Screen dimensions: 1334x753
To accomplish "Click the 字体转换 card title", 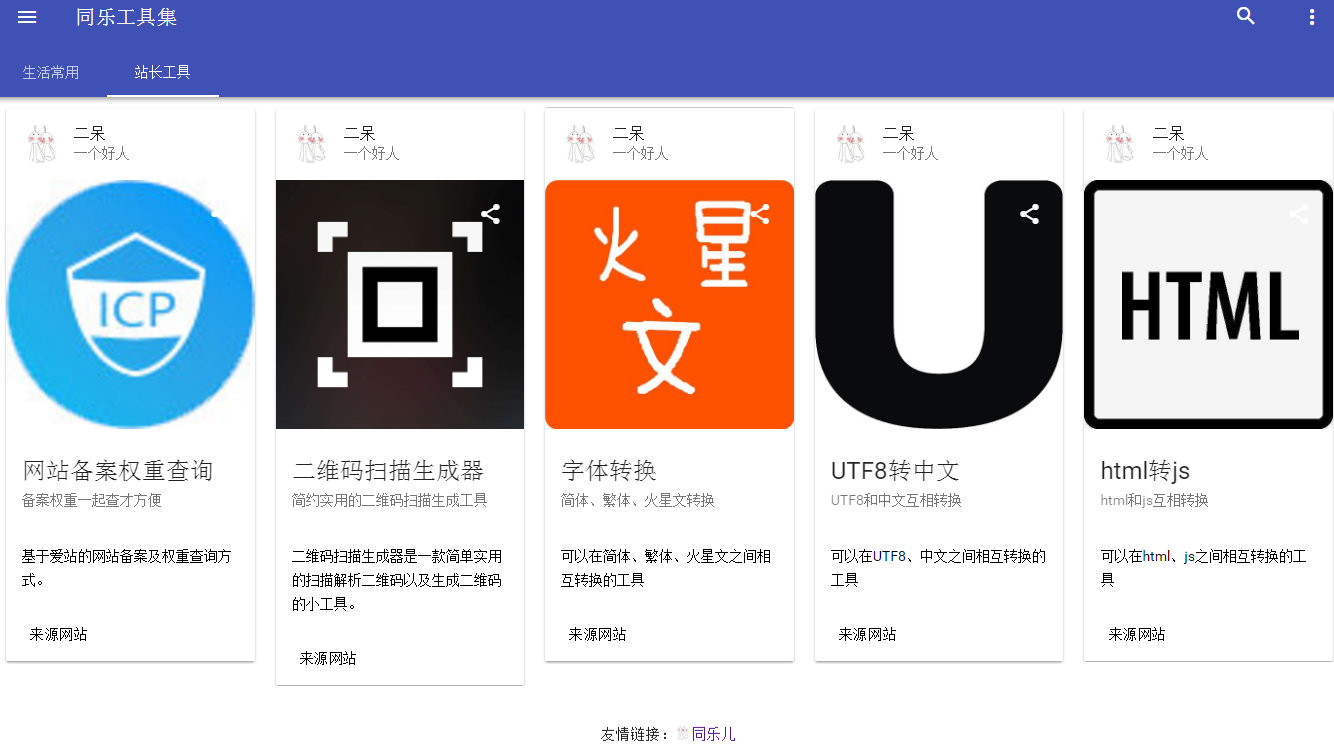I will click(x=609, y=470).
